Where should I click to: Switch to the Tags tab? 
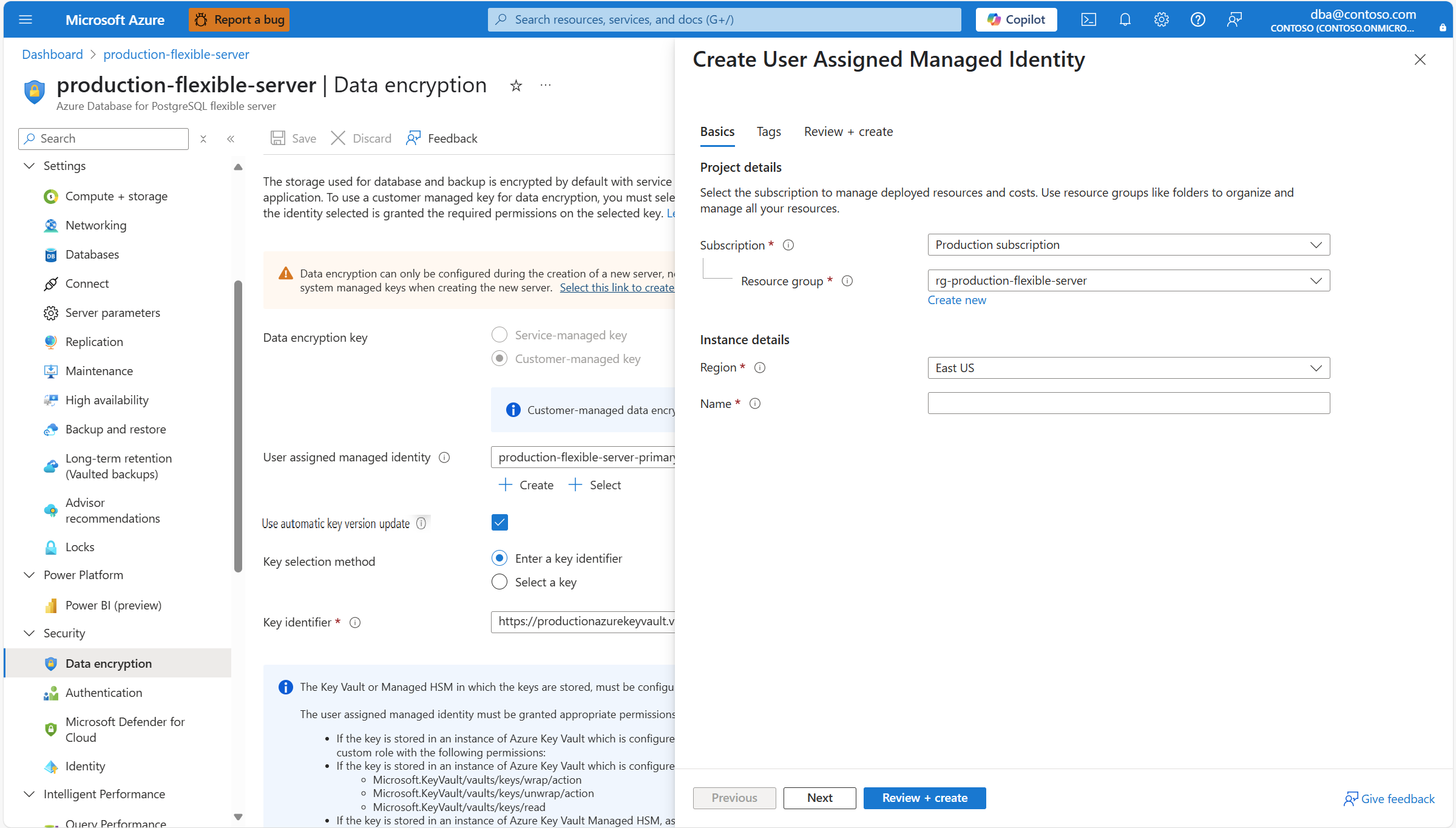768,131
